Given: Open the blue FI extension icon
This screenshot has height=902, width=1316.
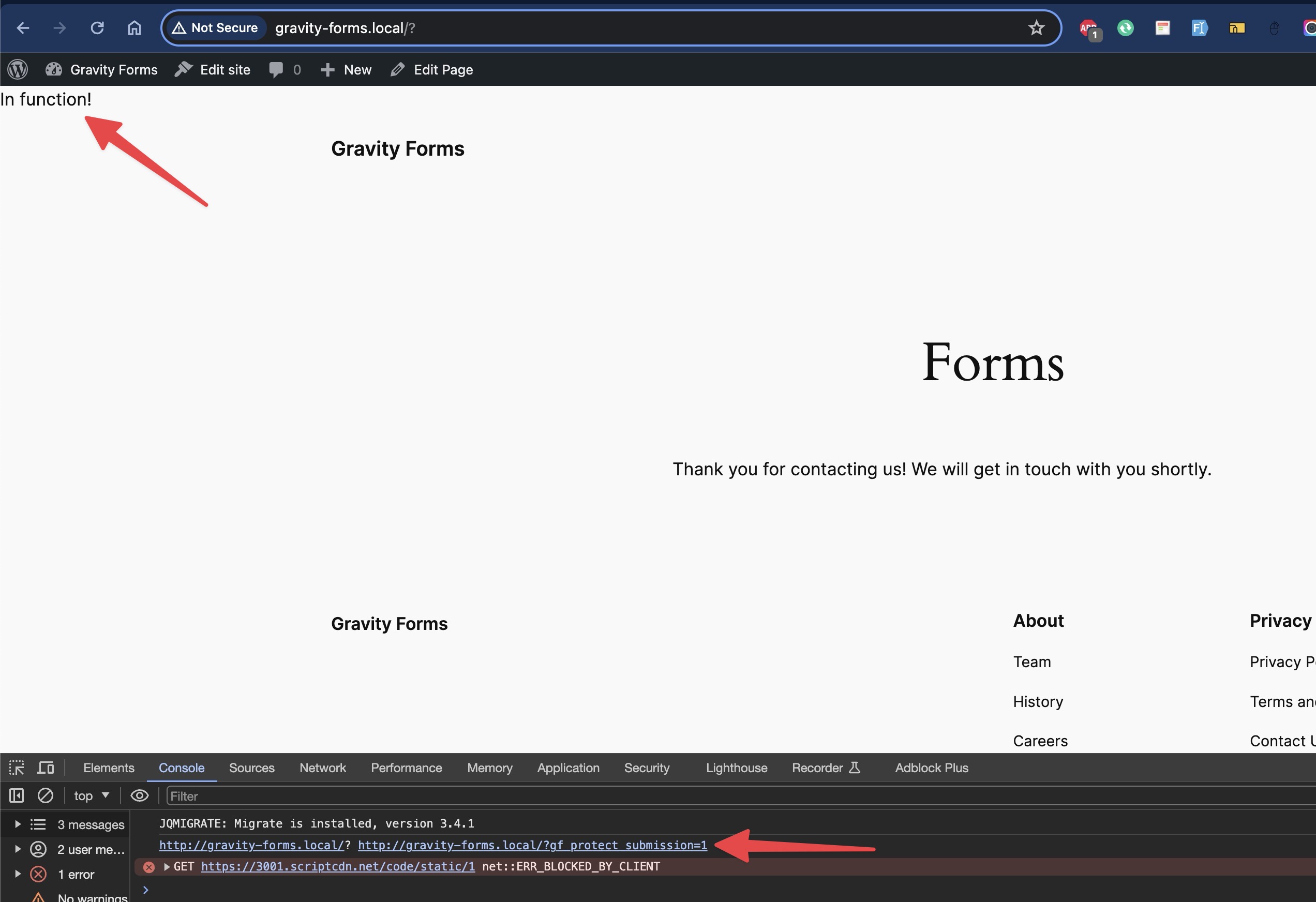Looking at the screenshot, I should pyautogui.click(x=1199, y=28).
